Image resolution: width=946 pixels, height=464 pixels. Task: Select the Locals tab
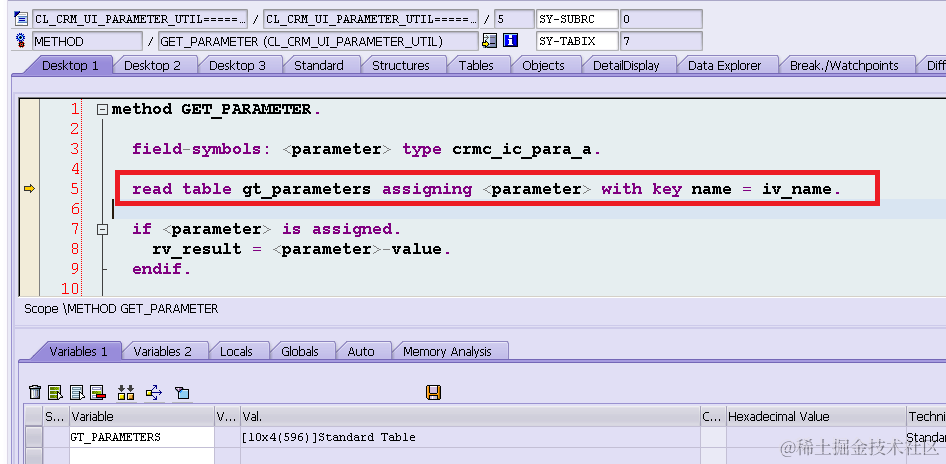pyautogui.click(x=236, y=351)
